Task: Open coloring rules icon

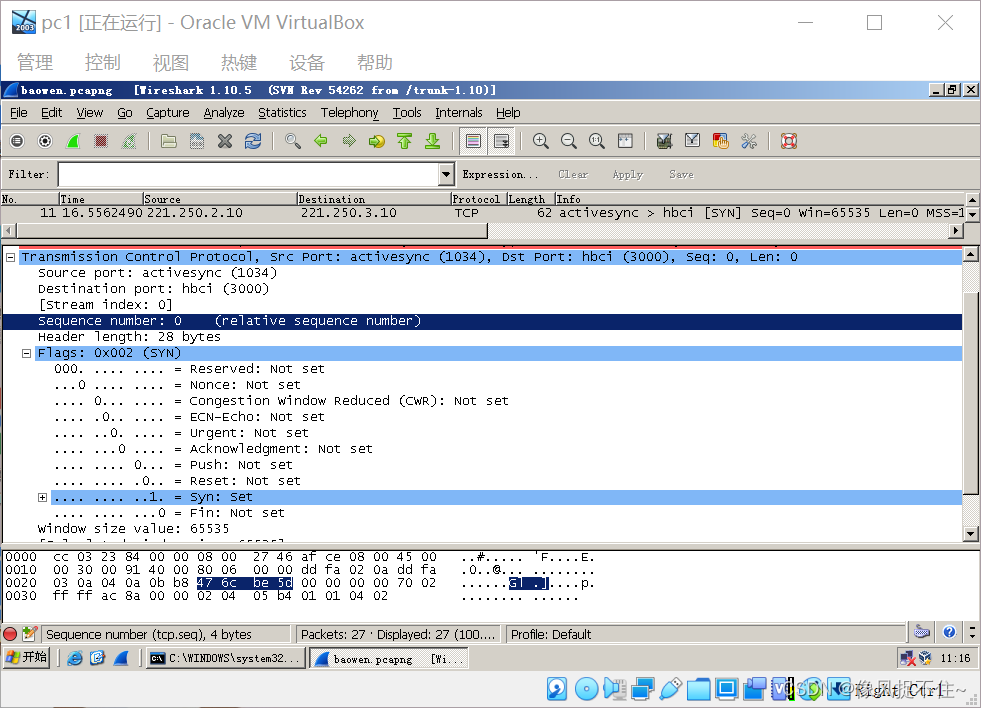Action: [x=721, y=141]
